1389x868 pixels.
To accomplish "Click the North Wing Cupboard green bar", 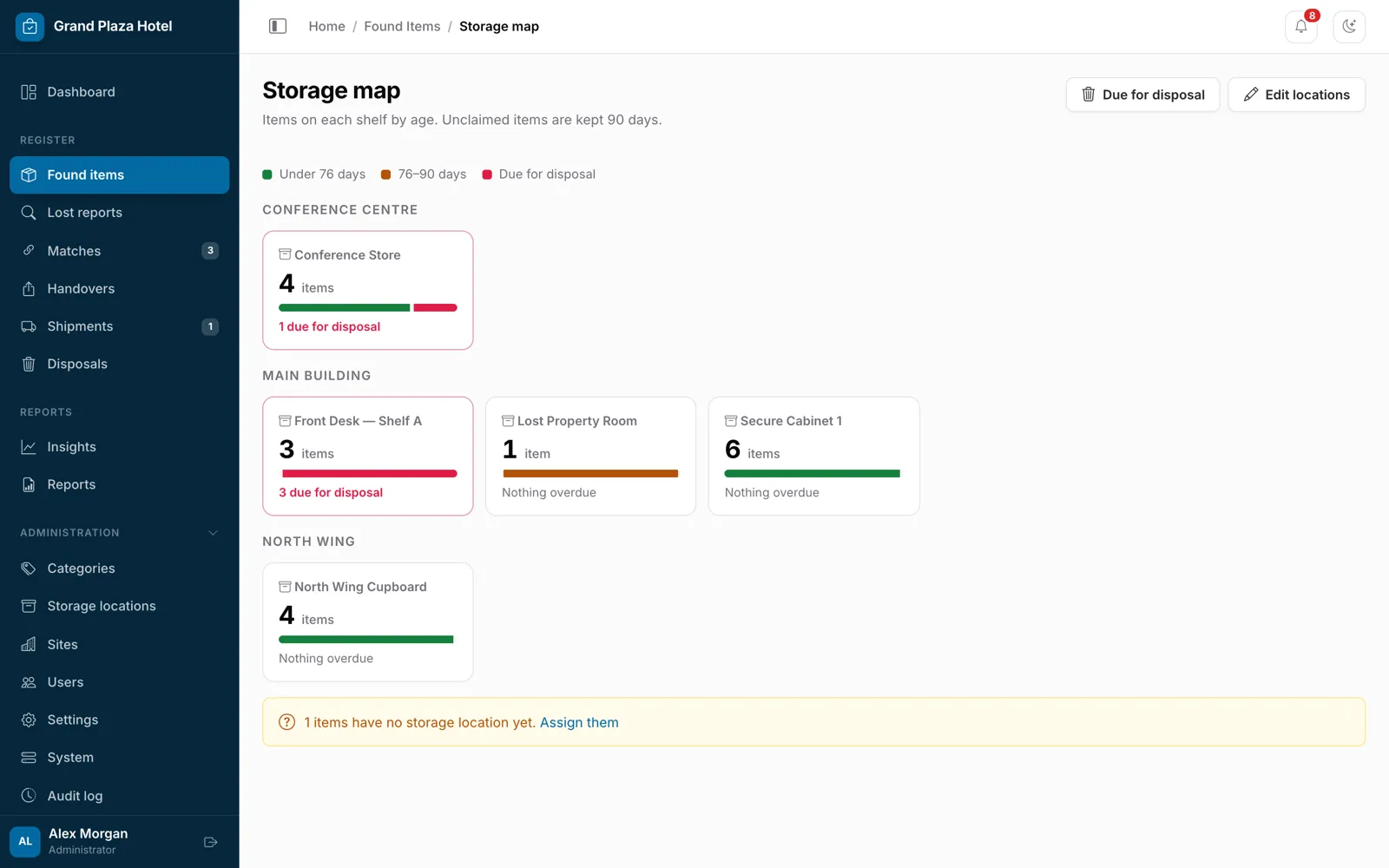I will [x=366, y=639].
